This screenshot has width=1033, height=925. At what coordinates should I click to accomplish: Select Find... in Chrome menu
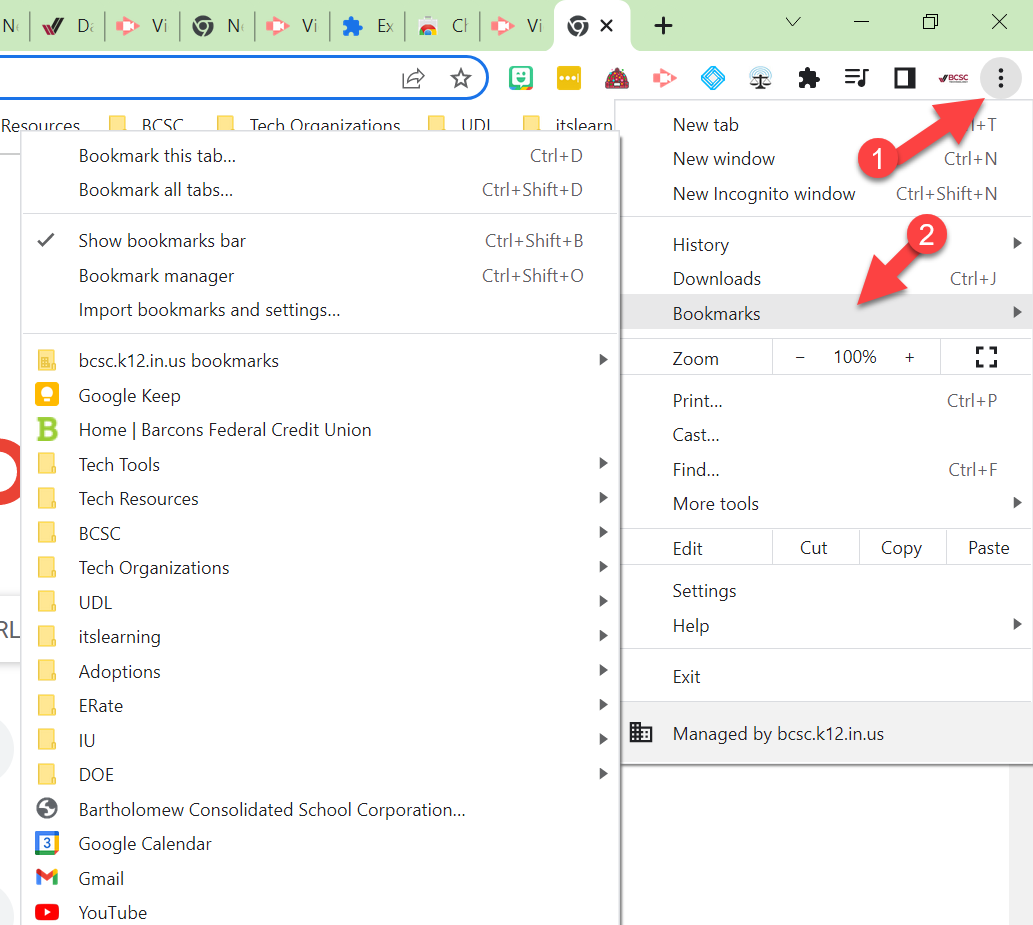(x=827, y=470)
